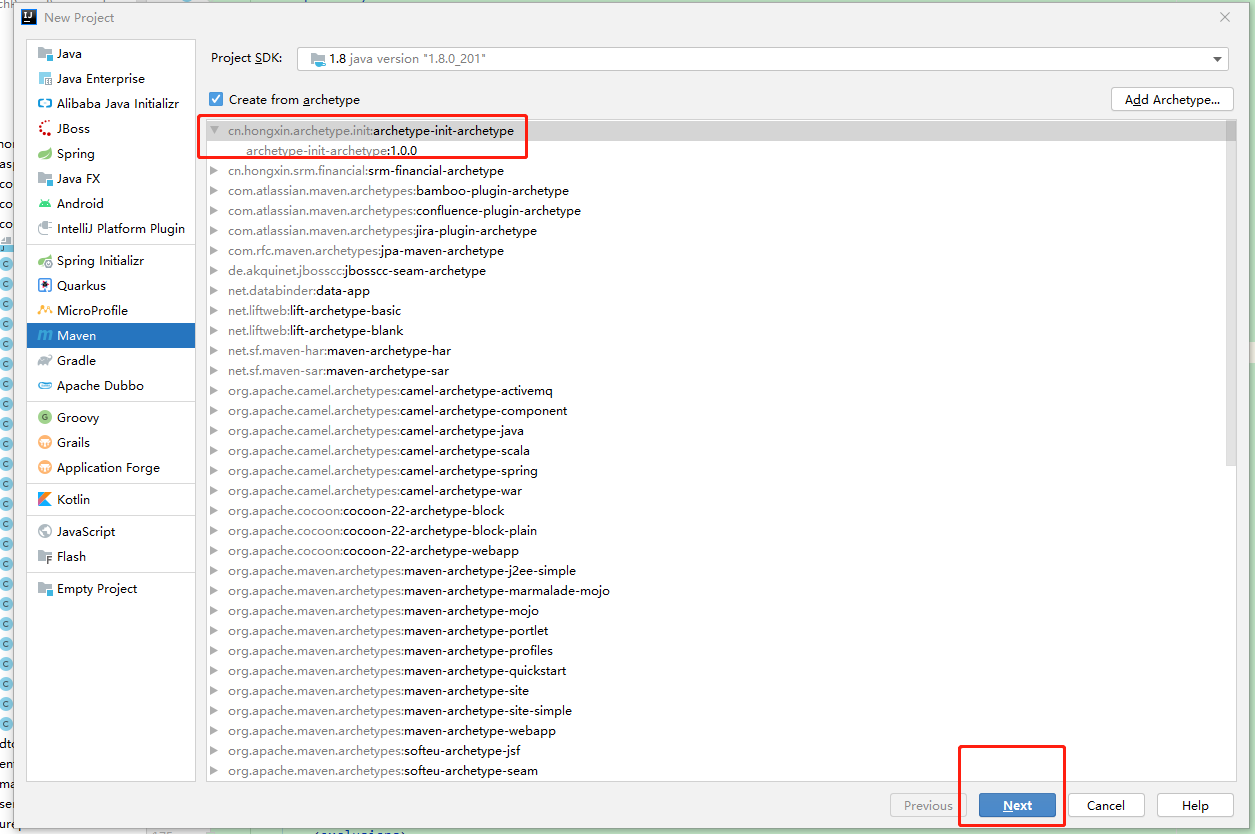
Task: Pick the IntelliJ Platform Plugin icon
Action: click(44, 229)
